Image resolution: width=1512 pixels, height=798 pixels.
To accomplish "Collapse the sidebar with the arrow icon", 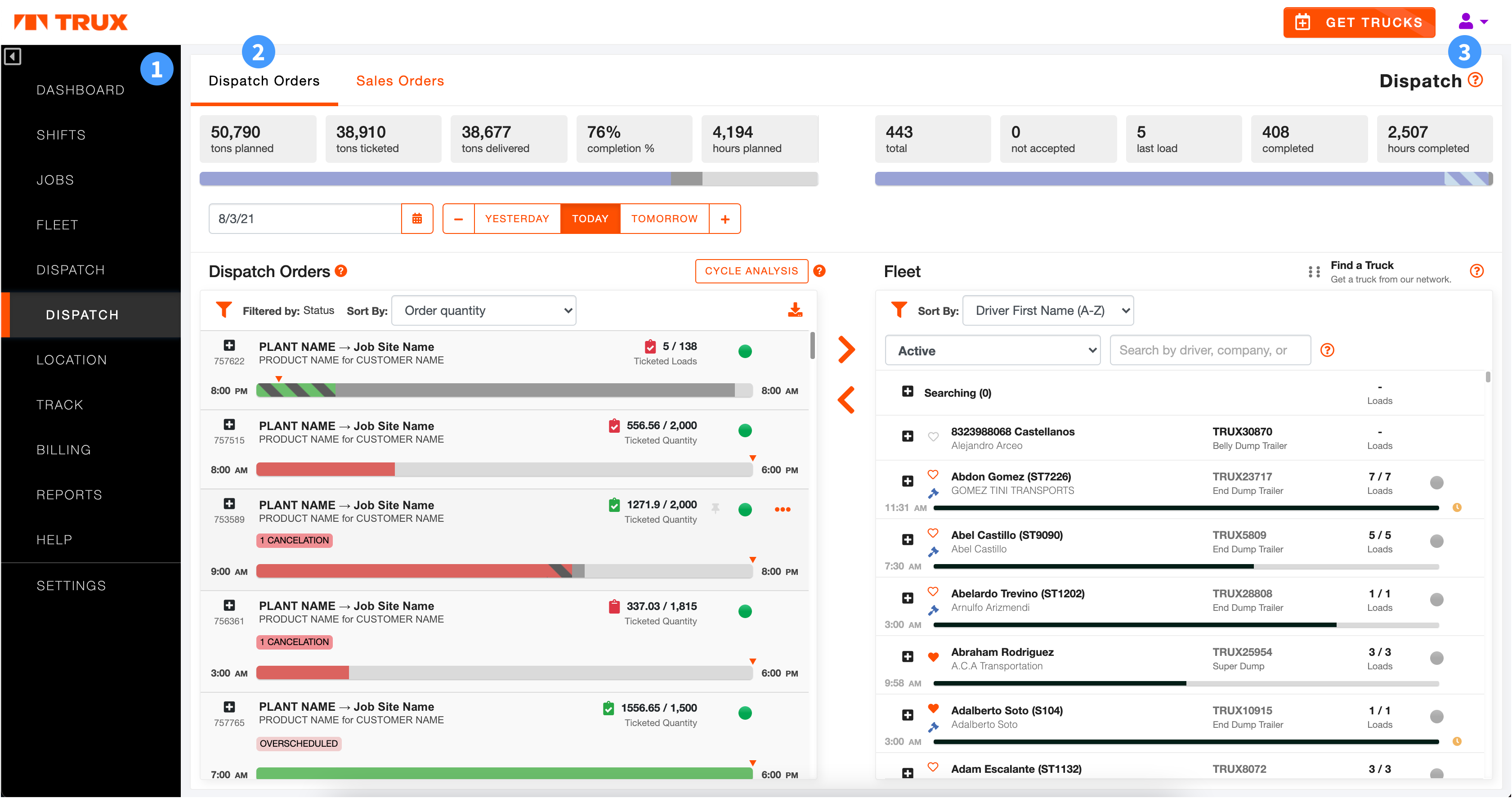I will (12, 56).
